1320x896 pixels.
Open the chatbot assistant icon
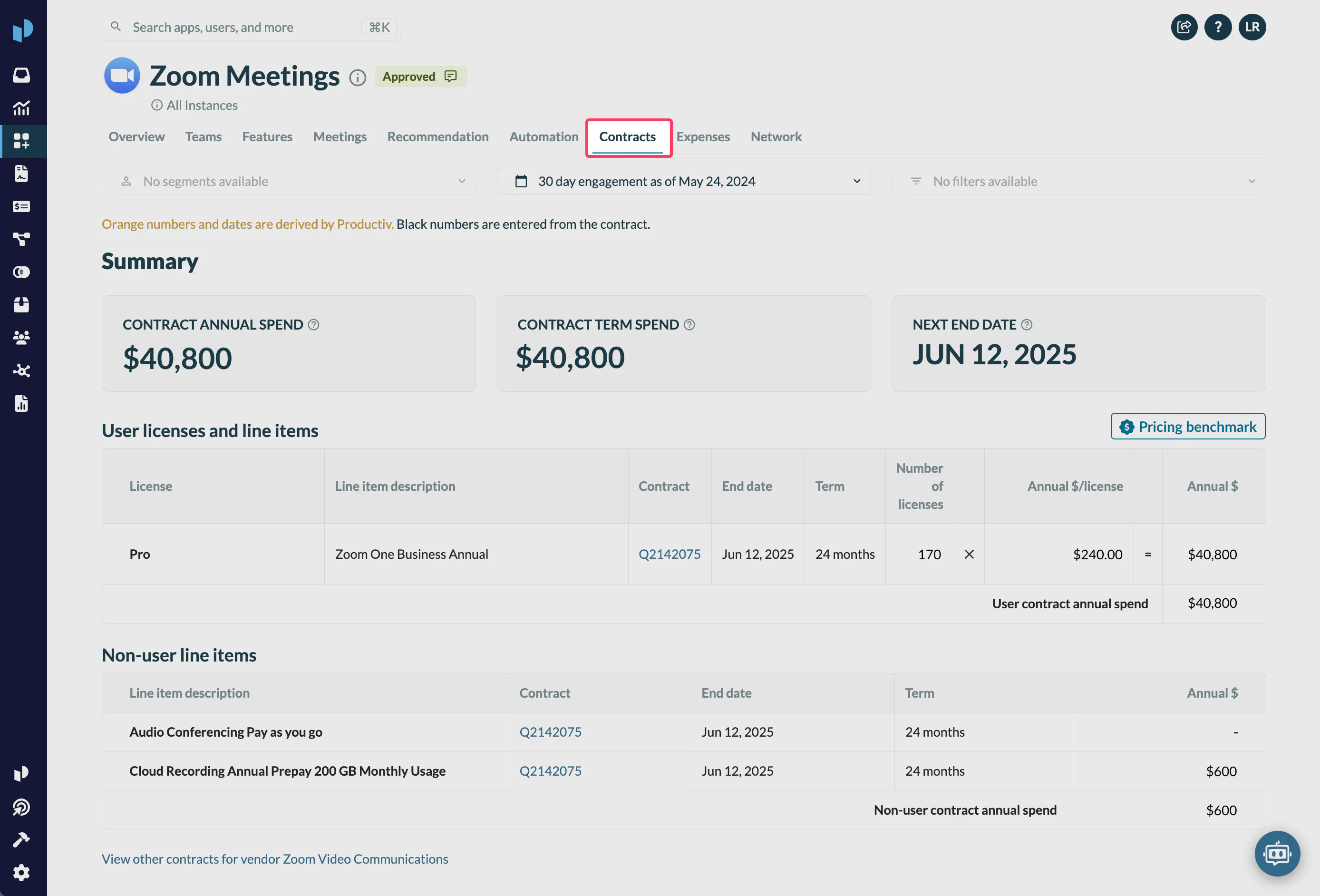point(1277,853)
